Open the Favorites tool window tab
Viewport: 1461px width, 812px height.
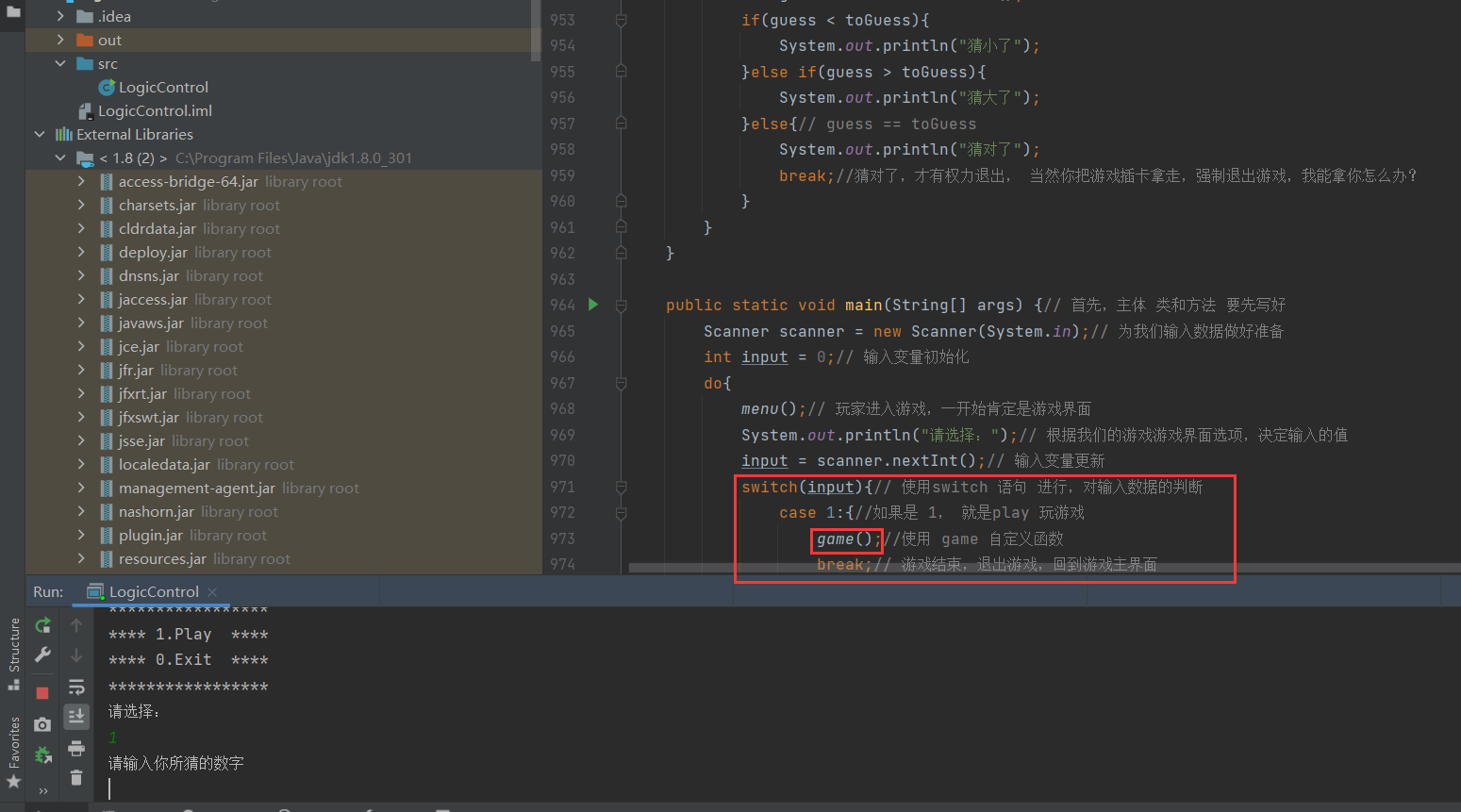[x=13, y=752]
